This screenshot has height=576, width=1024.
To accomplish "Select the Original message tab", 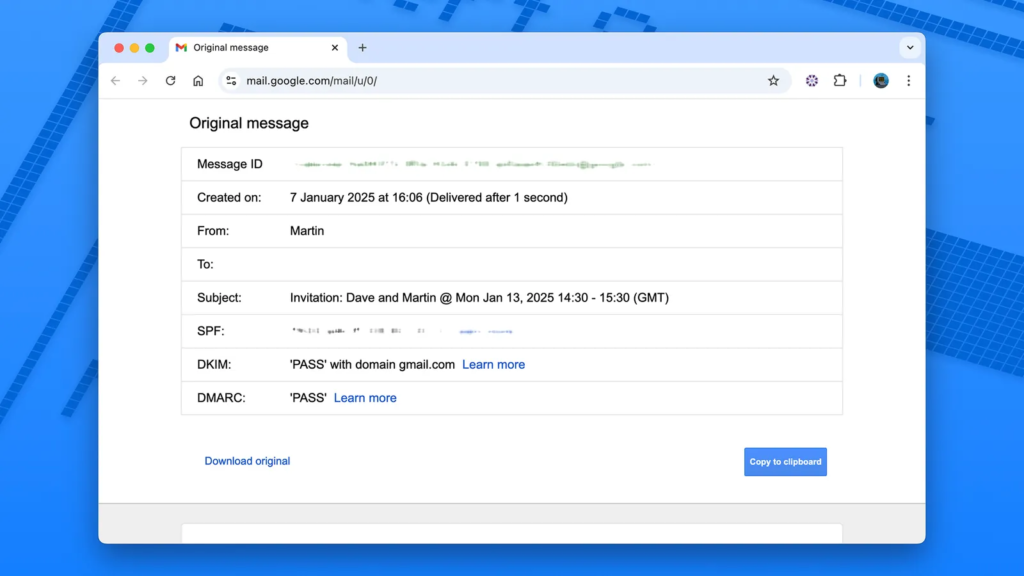I will (240, 48).
